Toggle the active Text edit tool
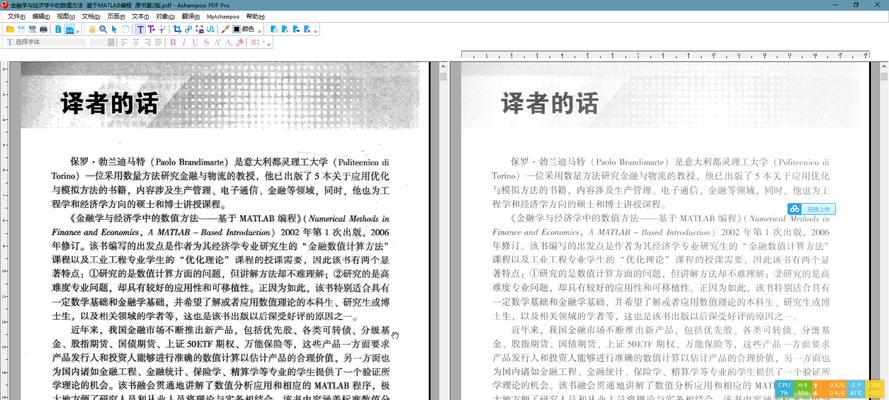889x400 pixels. pyautogui.click(x=140, y=29)
